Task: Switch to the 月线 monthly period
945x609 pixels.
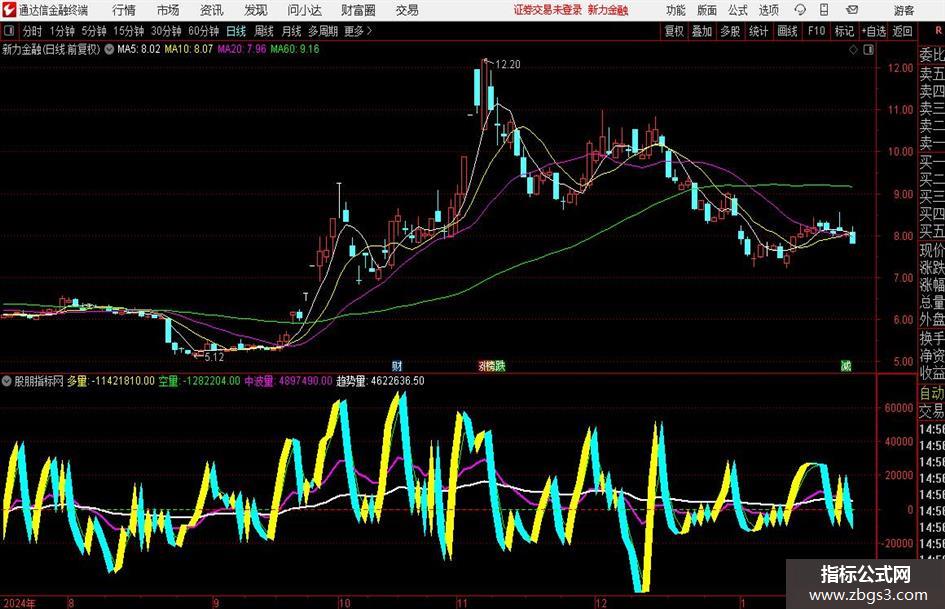Action: click(292, 31)
